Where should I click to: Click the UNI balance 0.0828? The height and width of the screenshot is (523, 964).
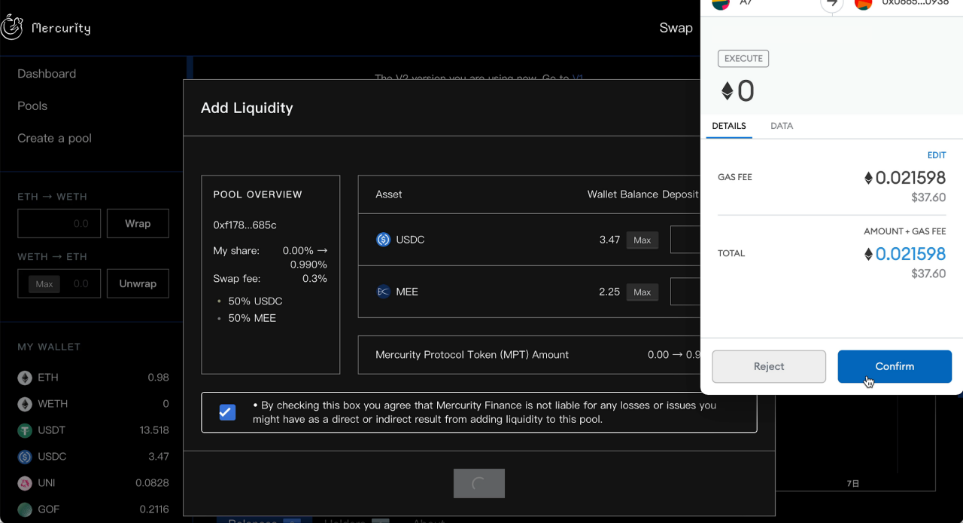tap(152, 483)
